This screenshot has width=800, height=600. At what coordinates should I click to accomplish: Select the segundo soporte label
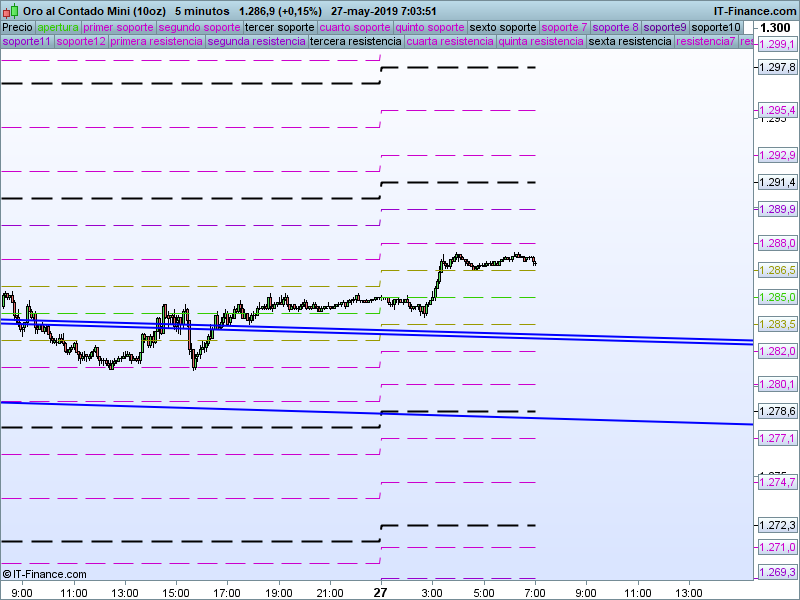coord(199,27)
